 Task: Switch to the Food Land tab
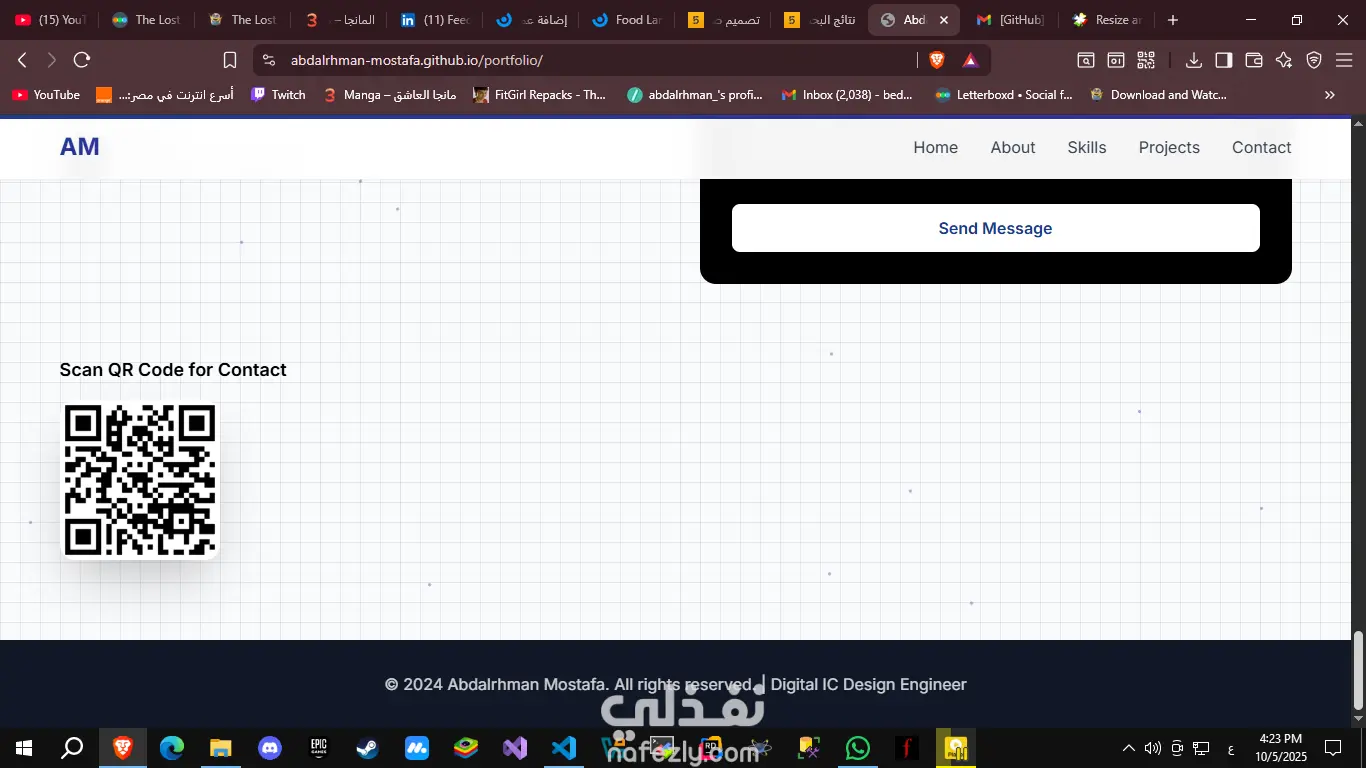(x=628, y=20)
